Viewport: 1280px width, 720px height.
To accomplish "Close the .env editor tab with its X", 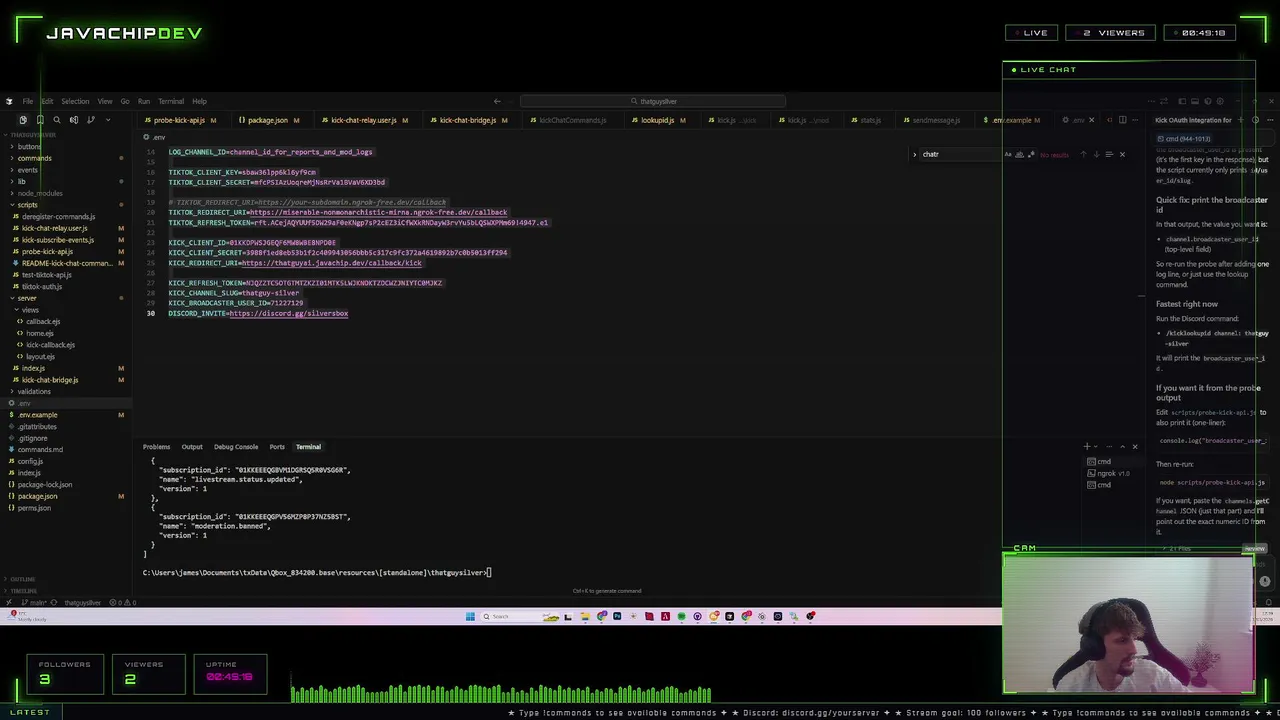I will (x=1091, y=120).
